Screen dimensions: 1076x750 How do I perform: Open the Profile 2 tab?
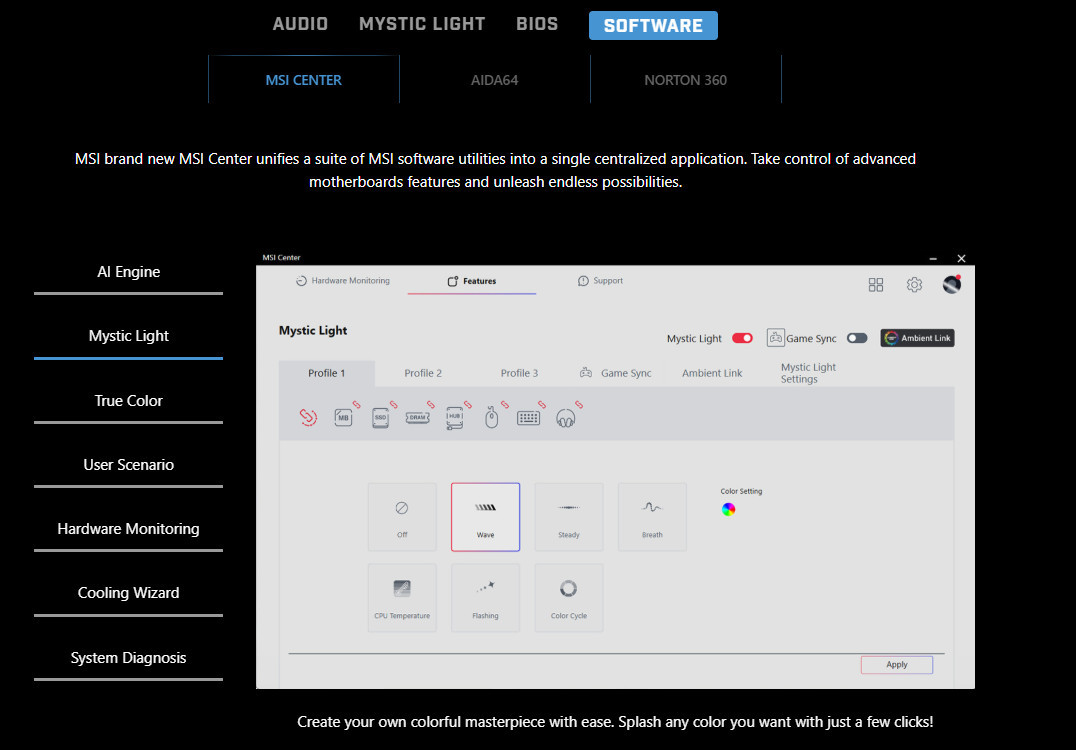pyautogui.click(x=423, y=373)
